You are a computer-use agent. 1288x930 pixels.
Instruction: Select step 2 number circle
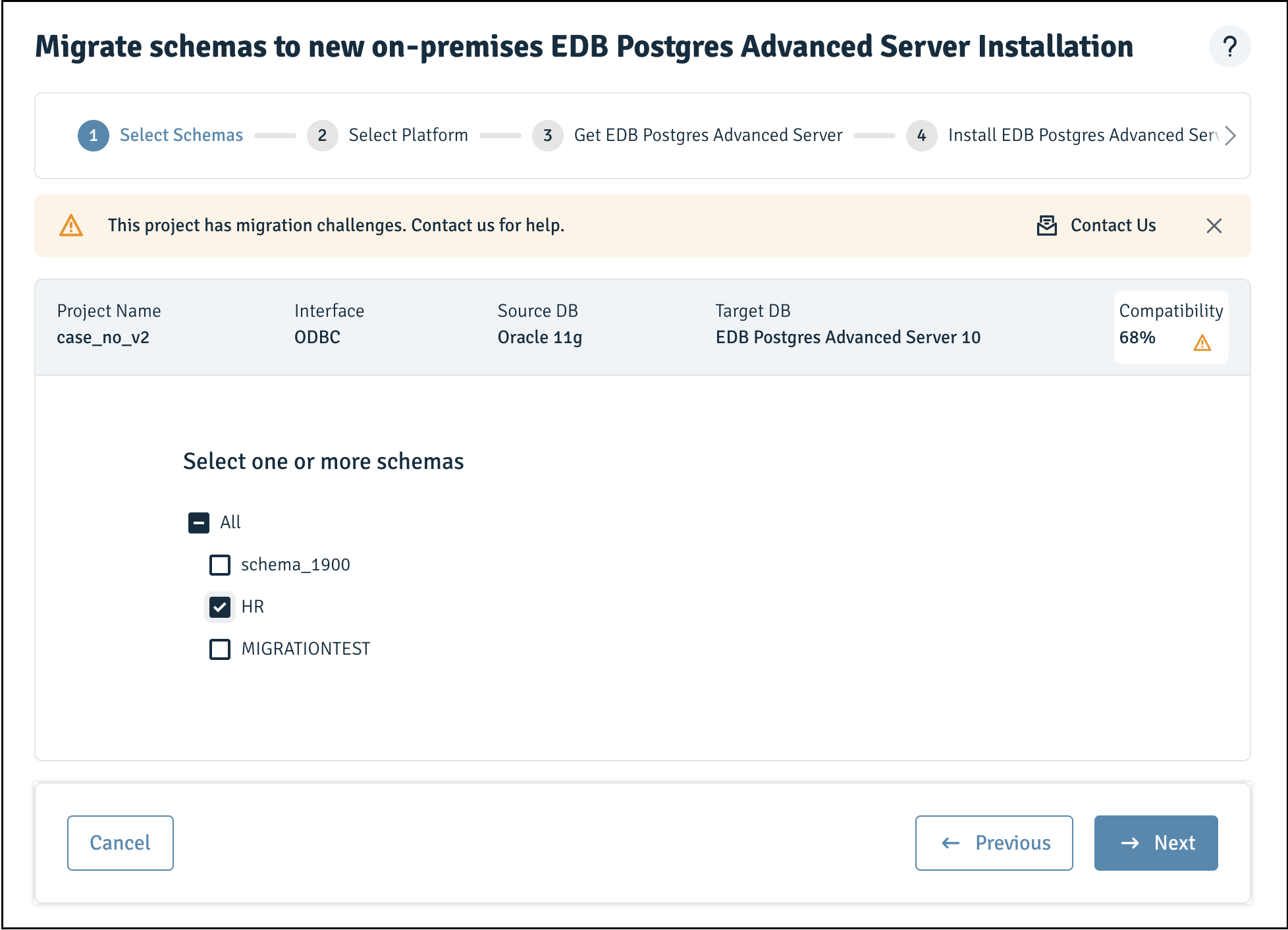point(323,136)
